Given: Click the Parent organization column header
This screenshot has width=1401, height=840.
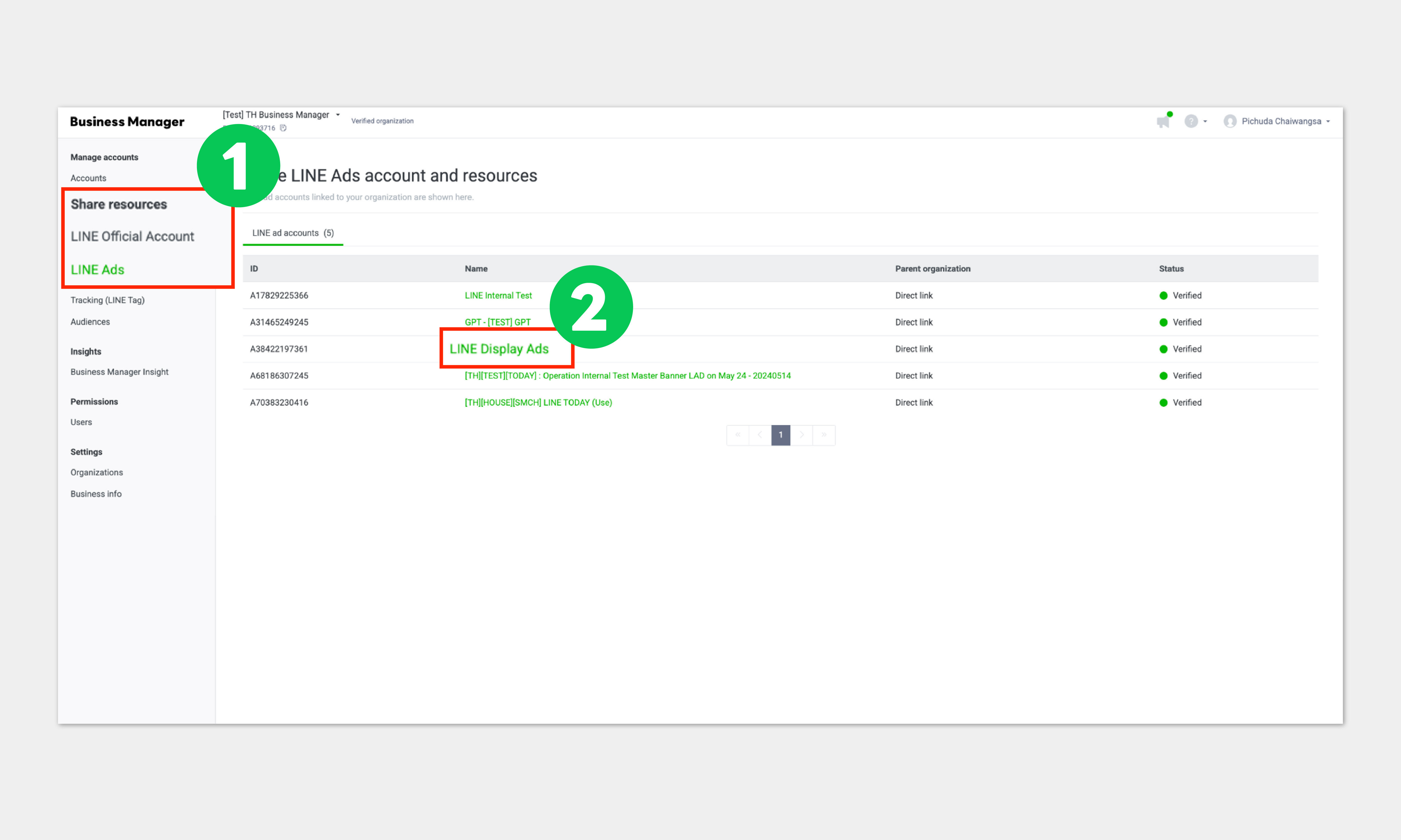Looking at the screenshot, I should pos(933,269).
